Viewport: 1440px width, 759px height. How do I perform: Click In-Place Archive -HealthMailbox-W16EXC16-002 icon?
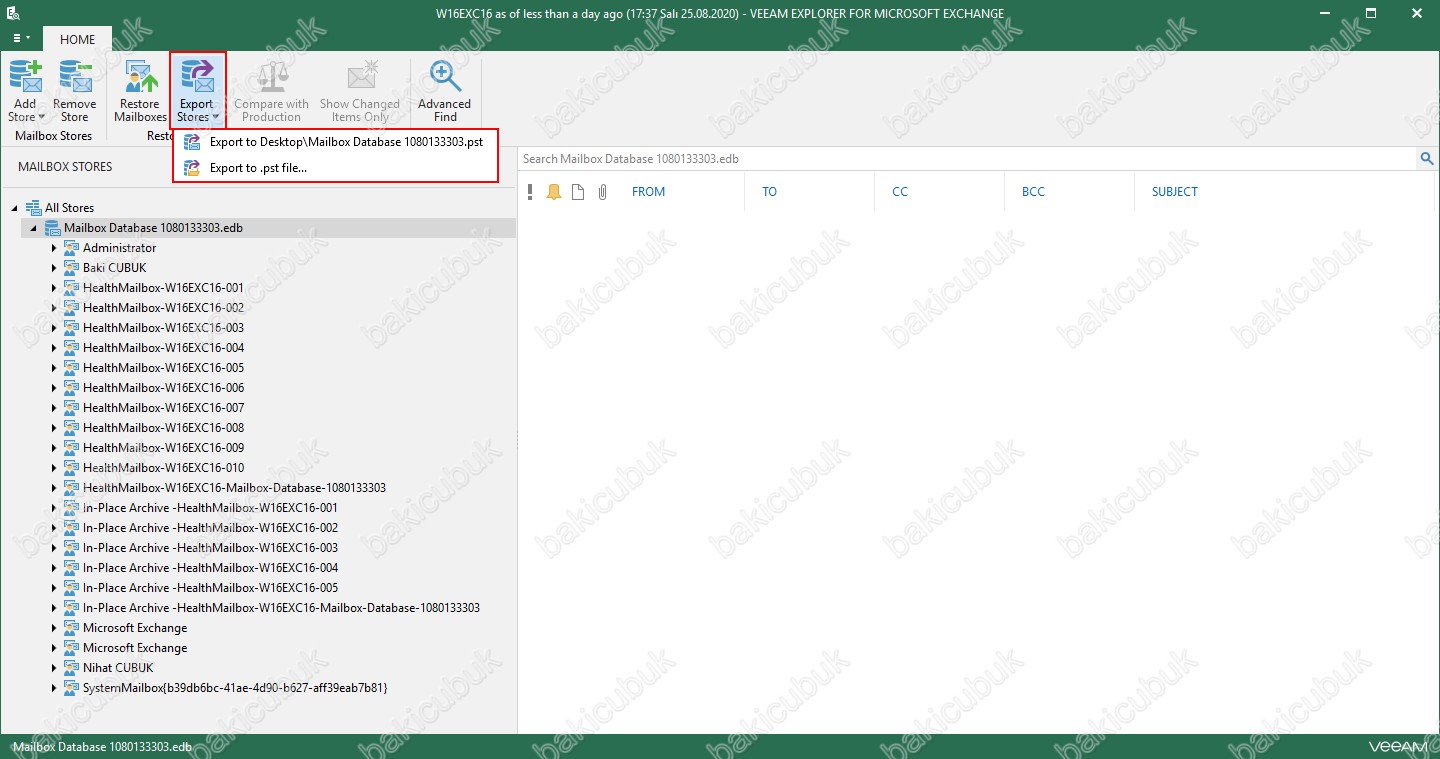point(71,528)
